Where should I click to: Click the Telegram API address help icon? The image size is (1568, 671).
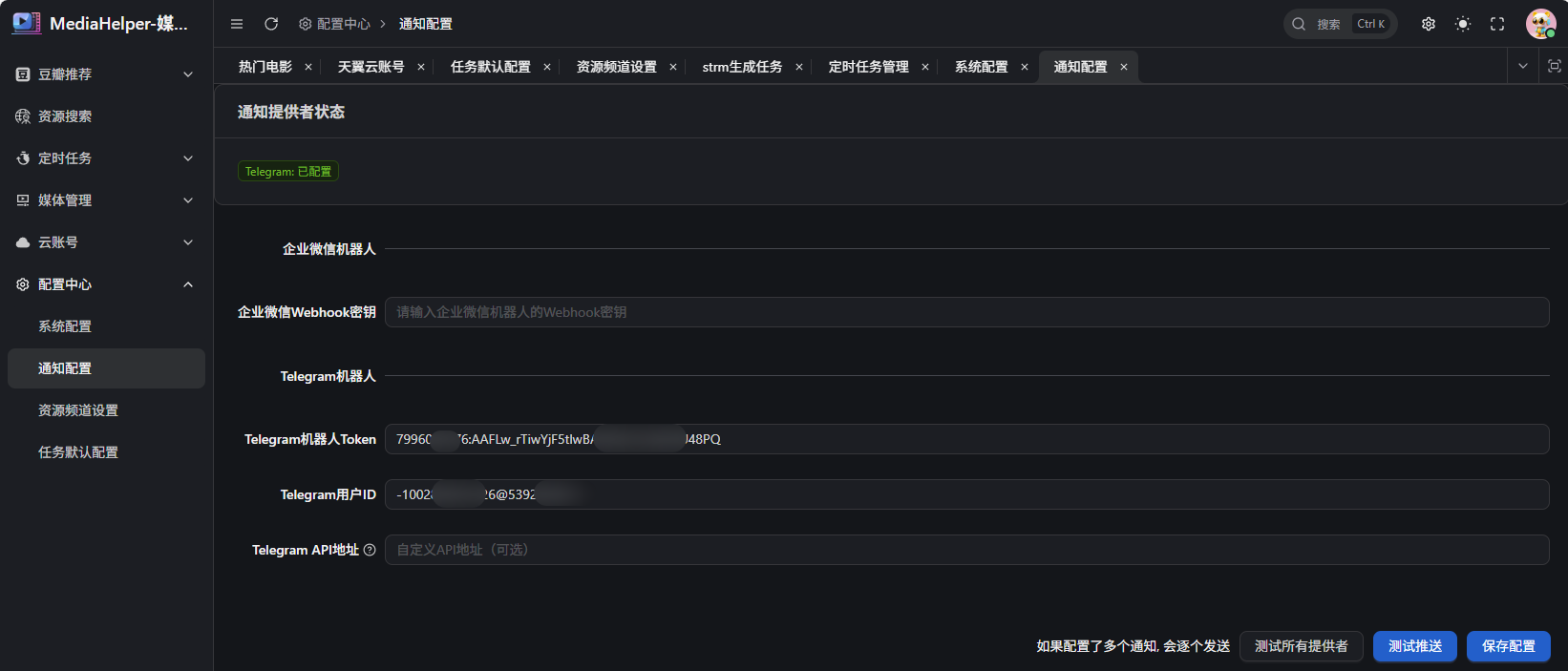click(370, 550)
